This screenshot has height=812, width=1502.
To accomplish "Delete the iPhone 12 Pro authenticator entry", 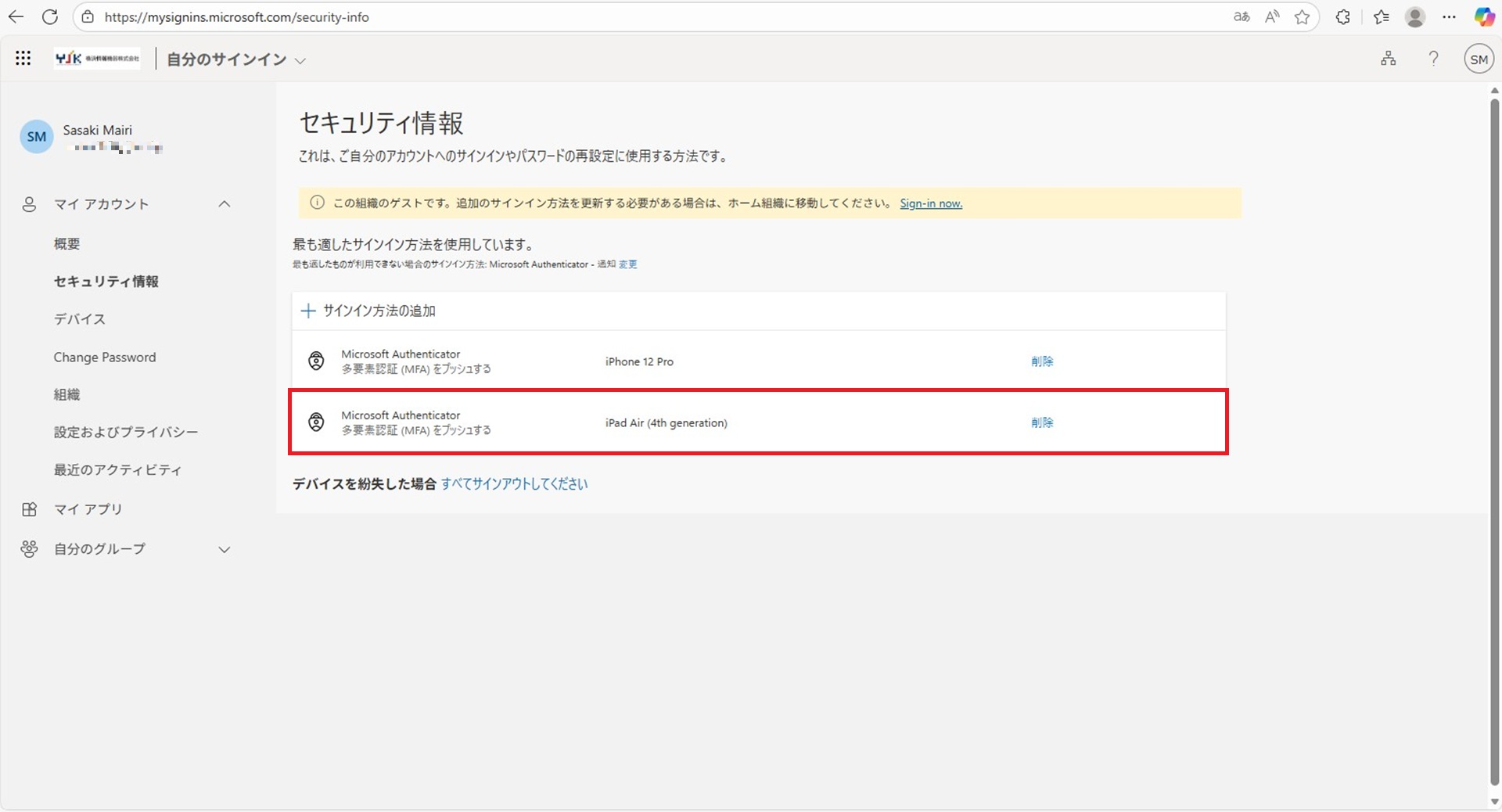I will tap(1042, 361).
